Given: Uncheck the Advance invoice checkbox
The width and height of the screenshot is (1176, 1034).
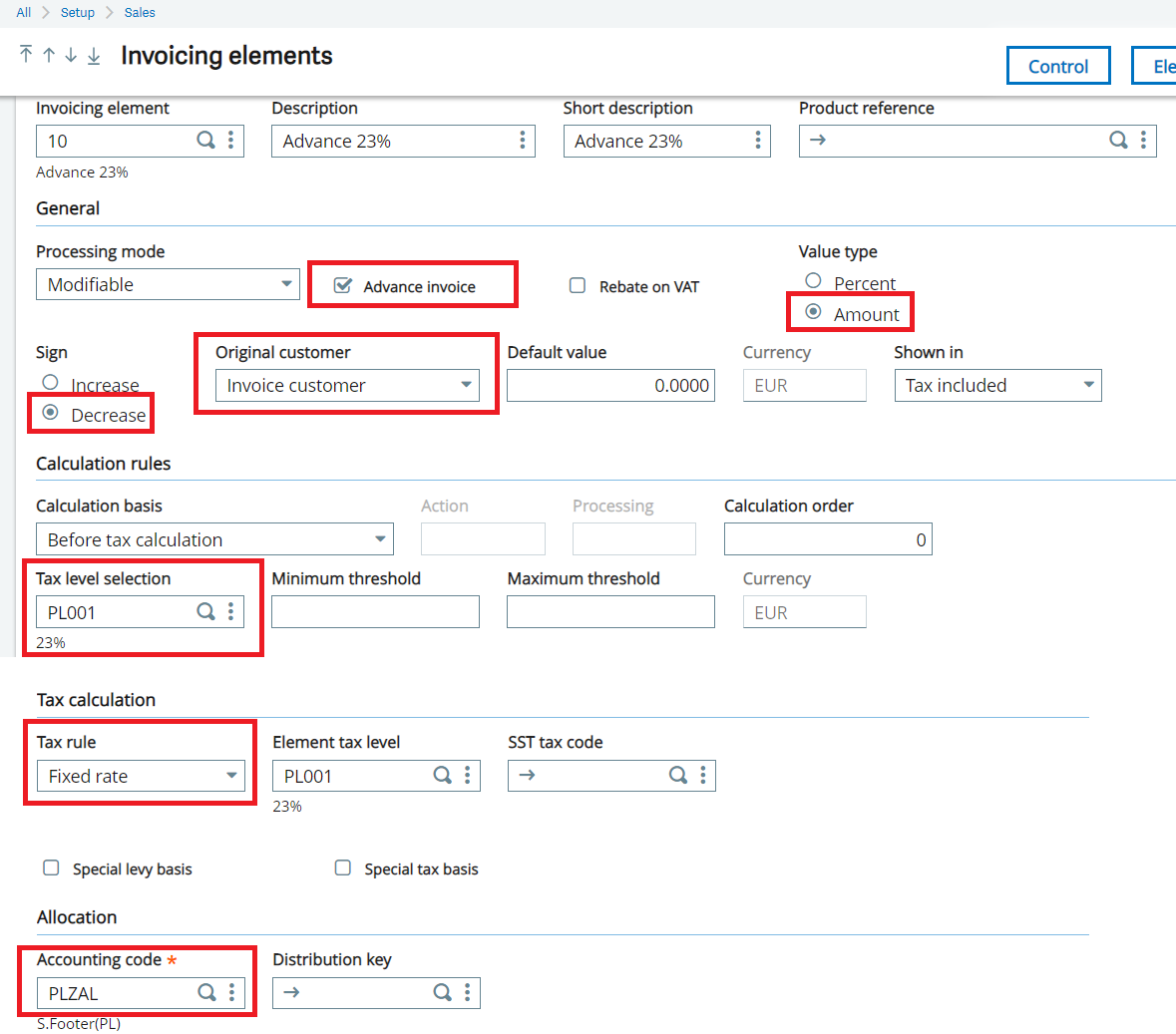Looking at the screenshot, I should (x=343, y=286).
